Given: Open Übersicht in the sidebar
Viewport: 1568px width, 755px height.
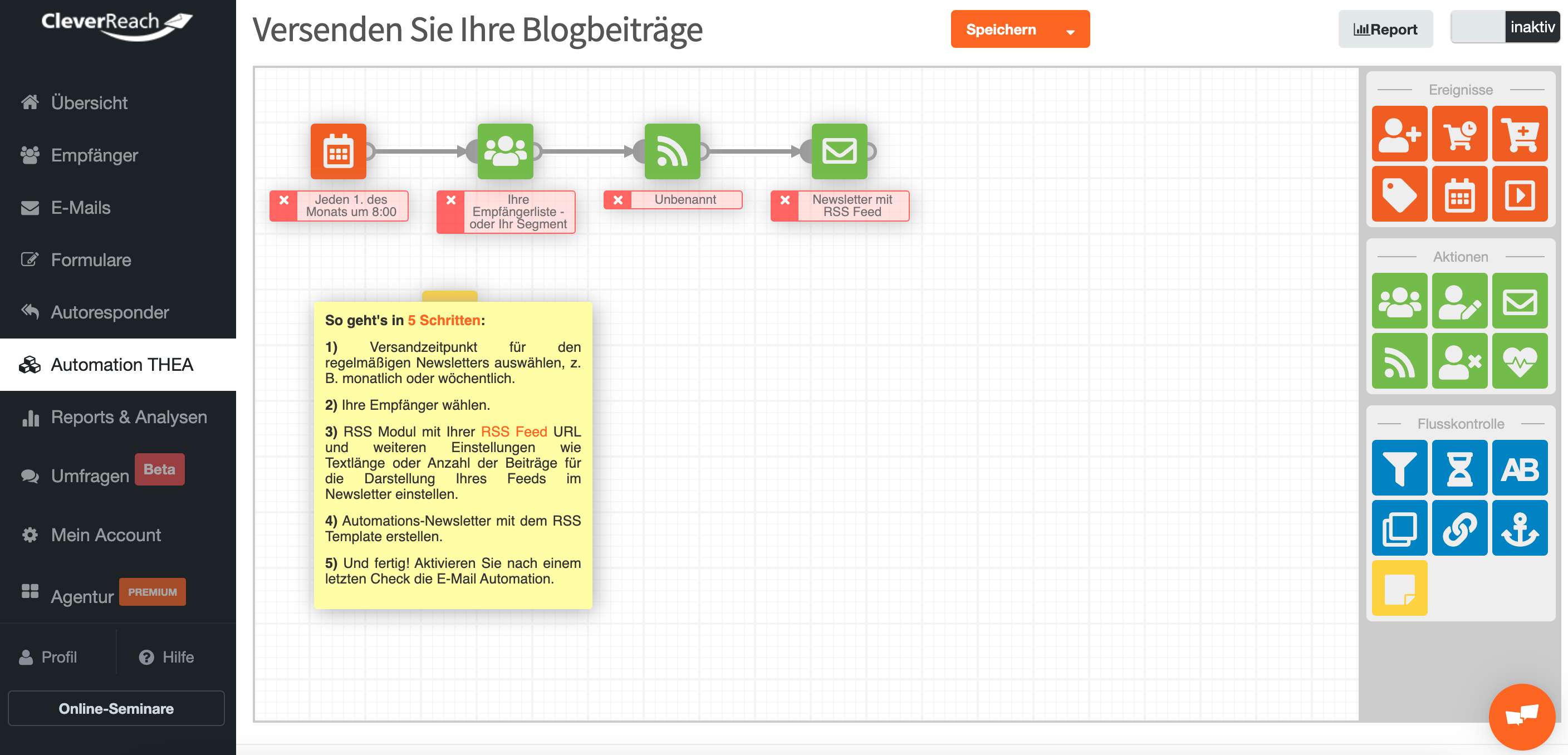Looking at the screenshot, I should (x=118, y=102).
